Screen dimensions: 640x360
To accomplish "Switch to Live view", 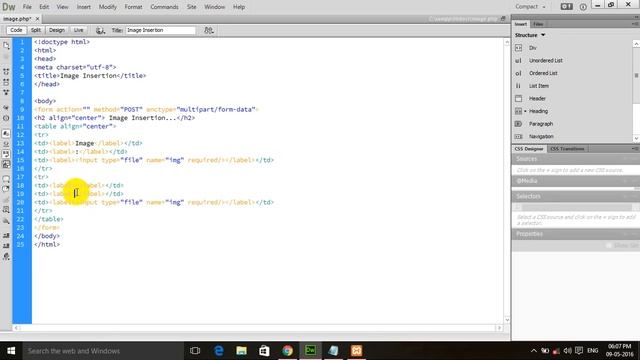I will [78, 30].
